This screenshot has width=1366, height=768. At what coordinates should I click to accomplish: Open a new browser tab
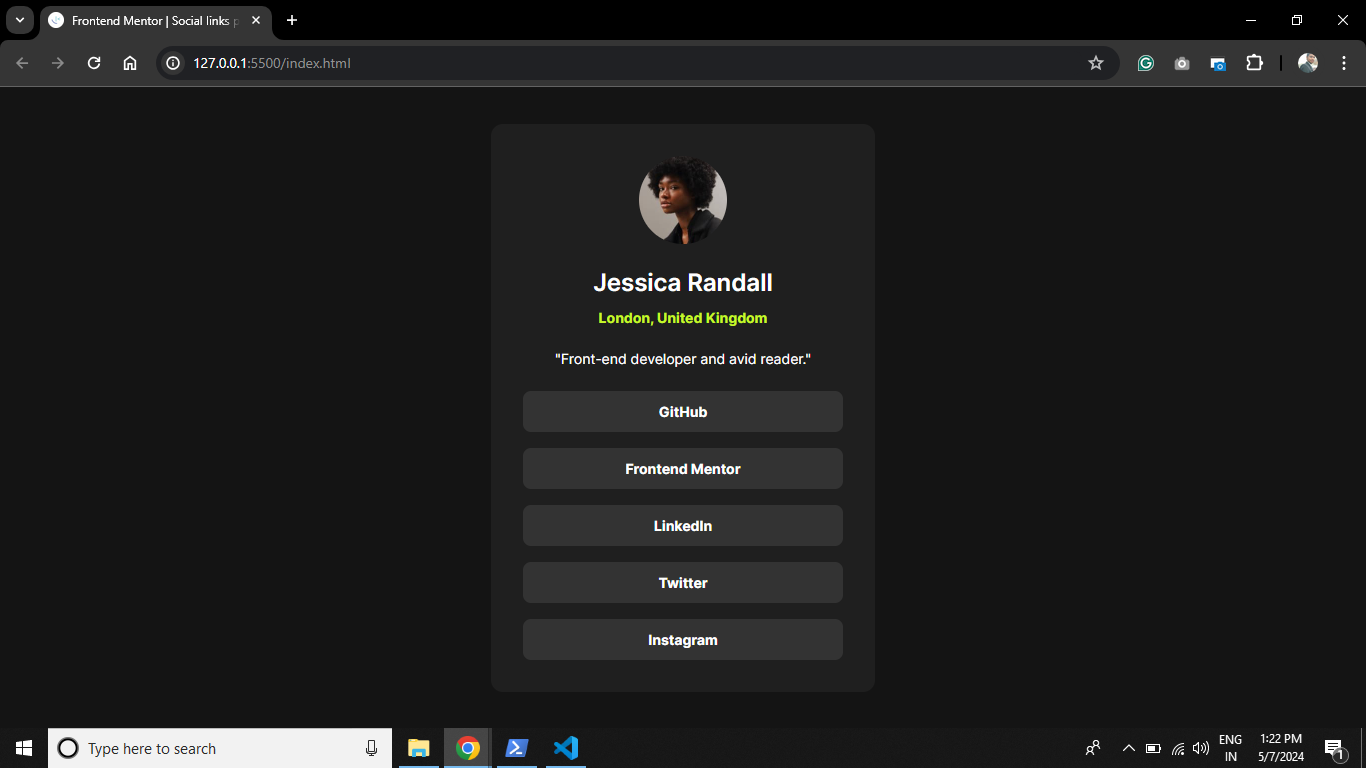click(292, 20)
